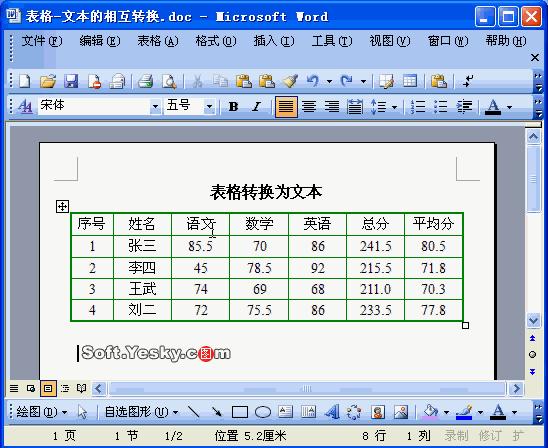The width and height of the screenshot is (548, 448).
Task: Insert a diagram or organization chart
Action: pyautogui.click(x=354, y=412)
